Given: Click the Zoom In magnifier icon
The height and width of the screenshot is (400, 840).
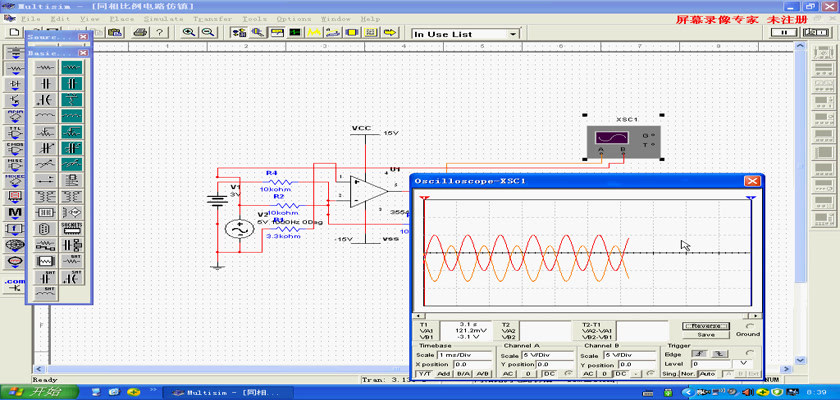Looking at the screenshot, I should [x=189, y=33].
